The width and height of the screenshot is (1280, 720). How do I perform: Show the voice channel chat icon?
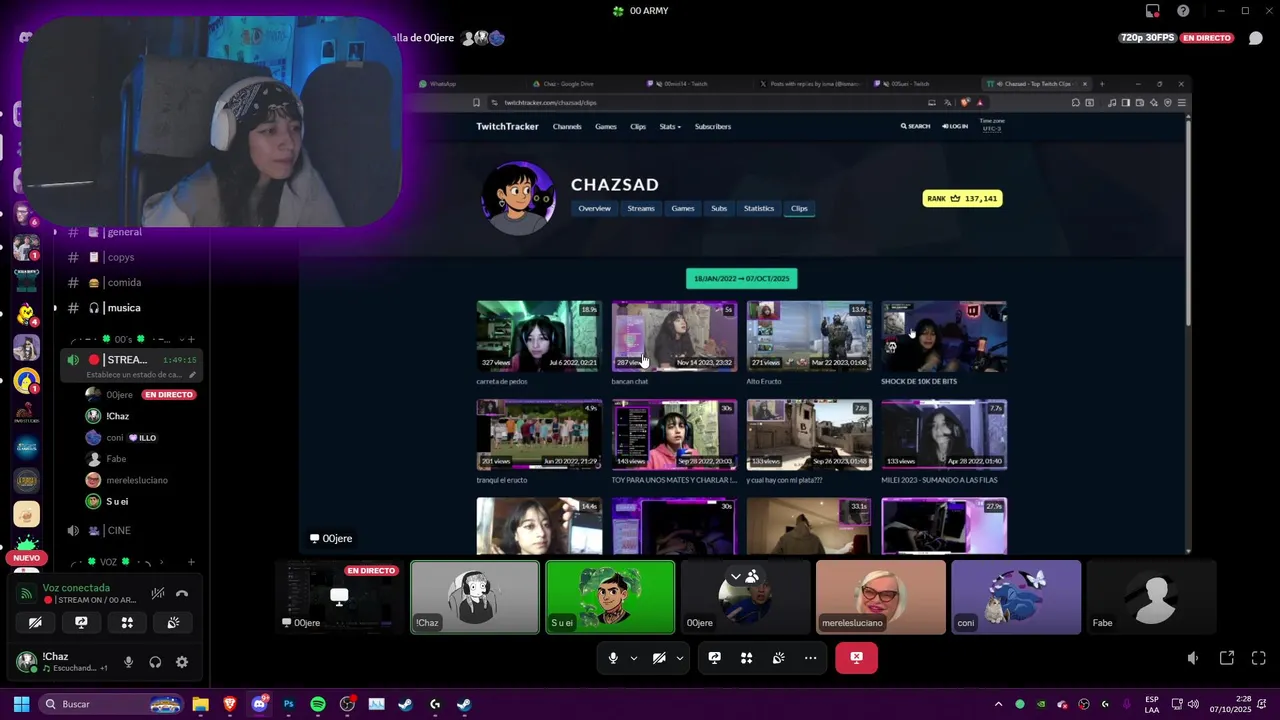pos(1256,38)
